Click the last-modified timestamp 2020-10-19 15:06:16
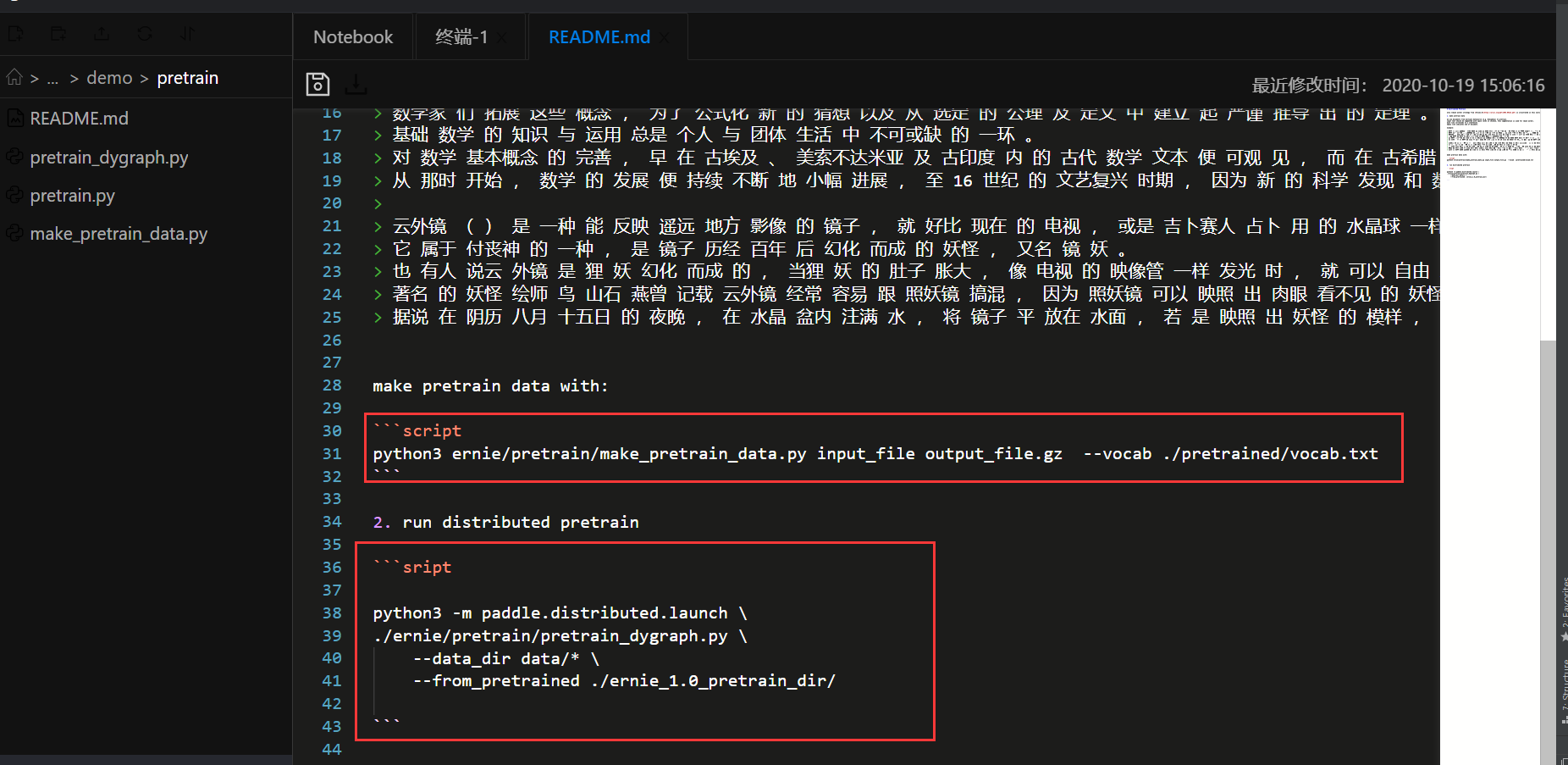 tap(1463, 86)
